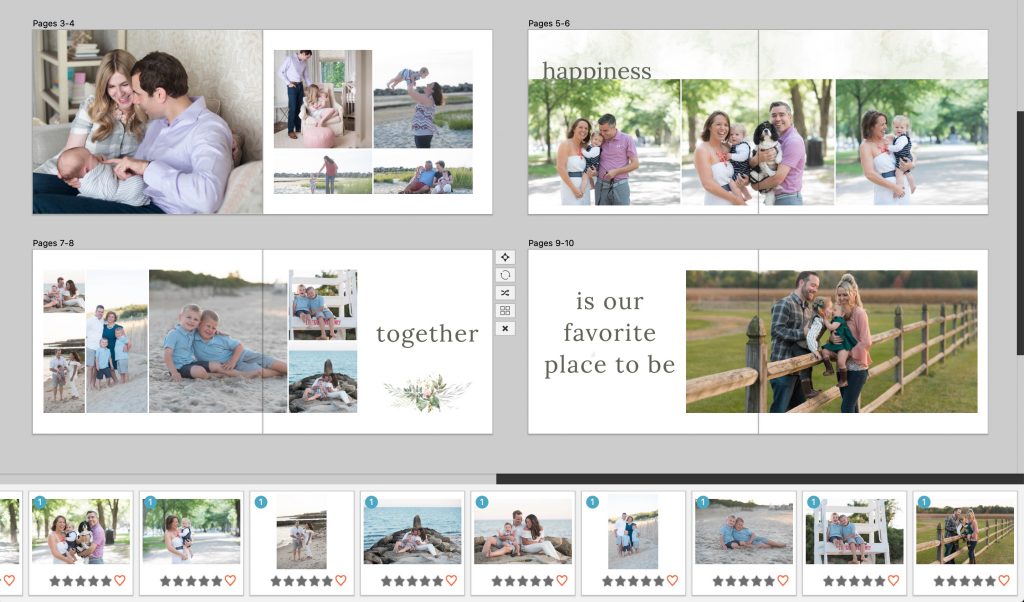Image resolution: width=1024 pixels, height=602 pixels.
Task: Click usage badge on small beach couple photo
Action: click(x=261, y=502)
